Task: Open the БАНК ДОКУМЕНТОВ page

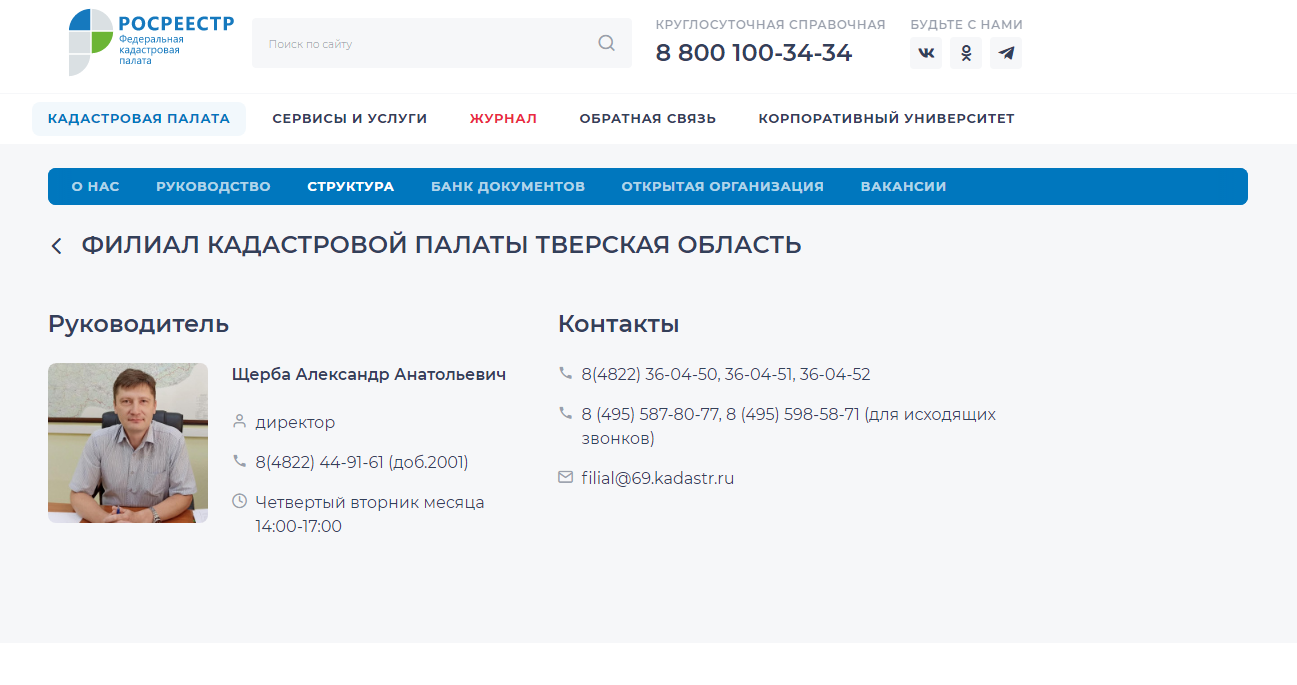Action: (x=508, y=186)
